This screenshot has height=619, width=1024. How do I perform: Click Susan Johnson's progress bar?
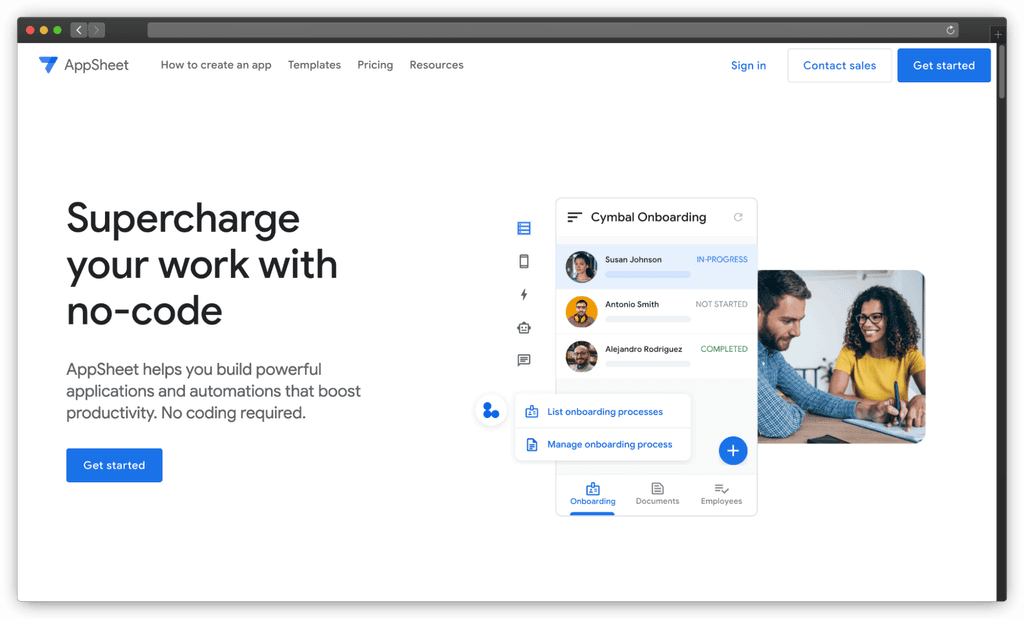pos(648,274)
